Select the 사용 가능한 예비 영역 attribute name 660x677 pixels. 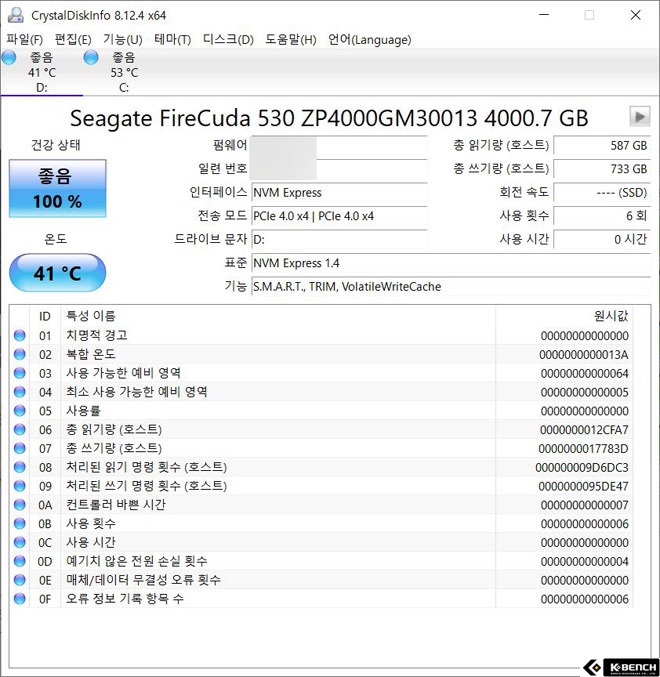(x=123, y=373)
